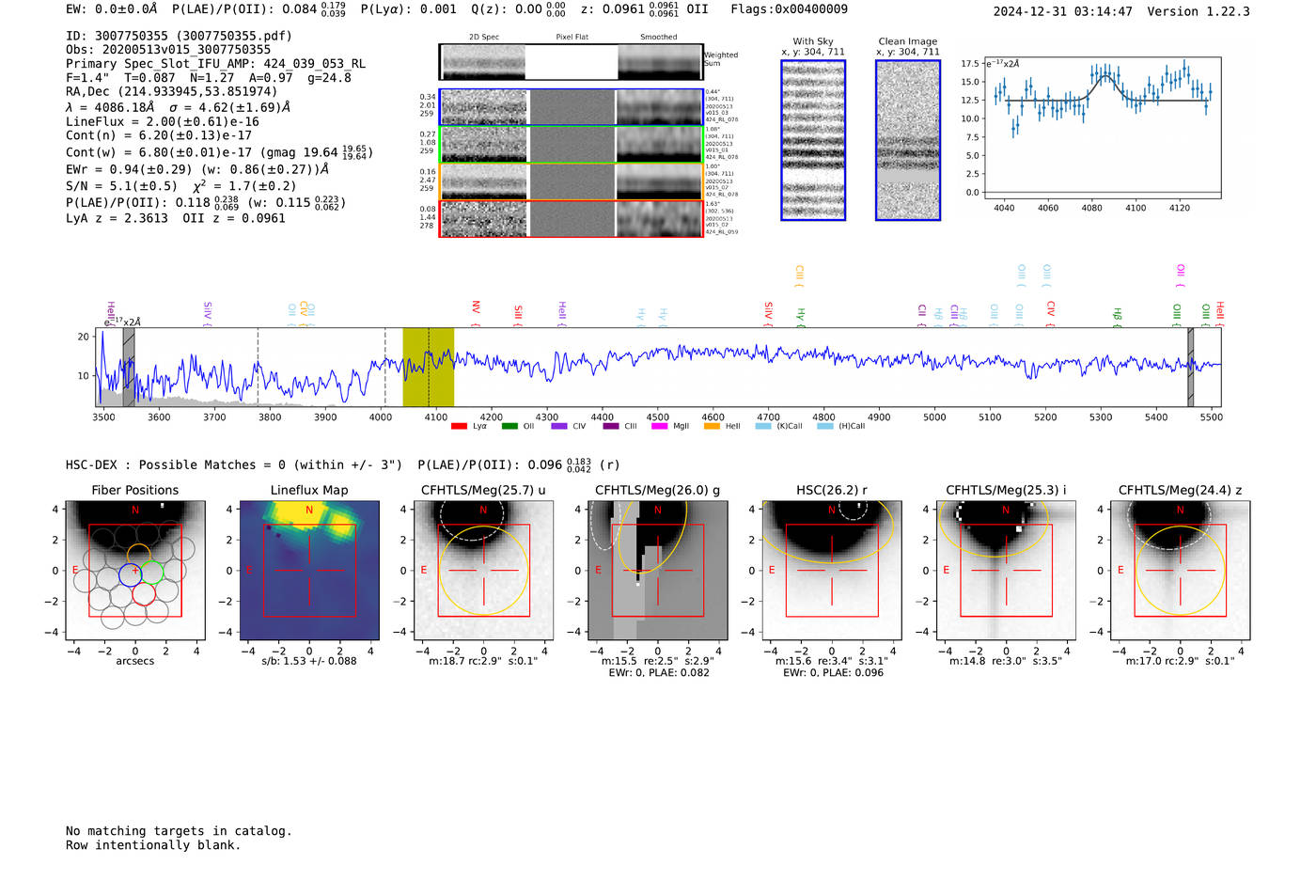Click the "S/N = 5.1(±0.5)" value
The height and width of the screenshot is (896, 1316).
(121, 186)
